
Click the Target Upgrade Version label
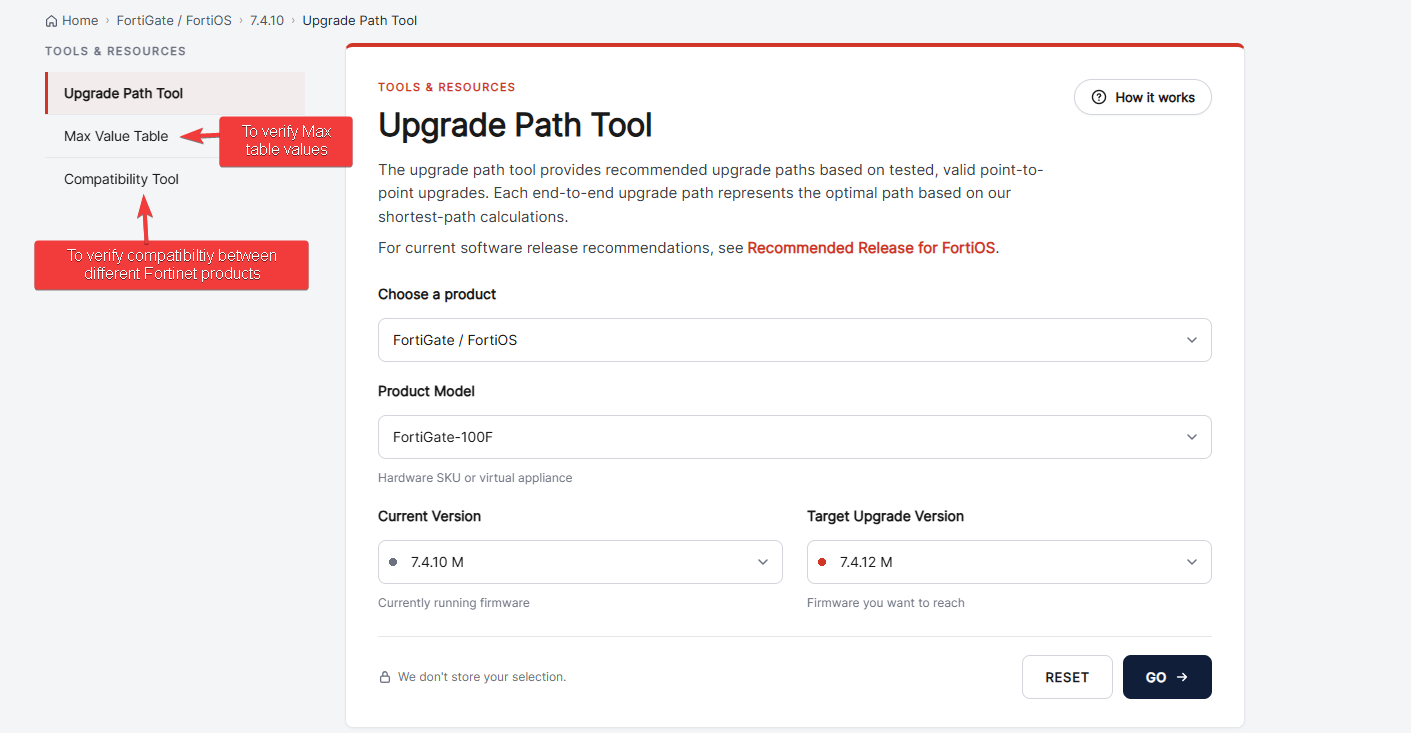[885, 516]
